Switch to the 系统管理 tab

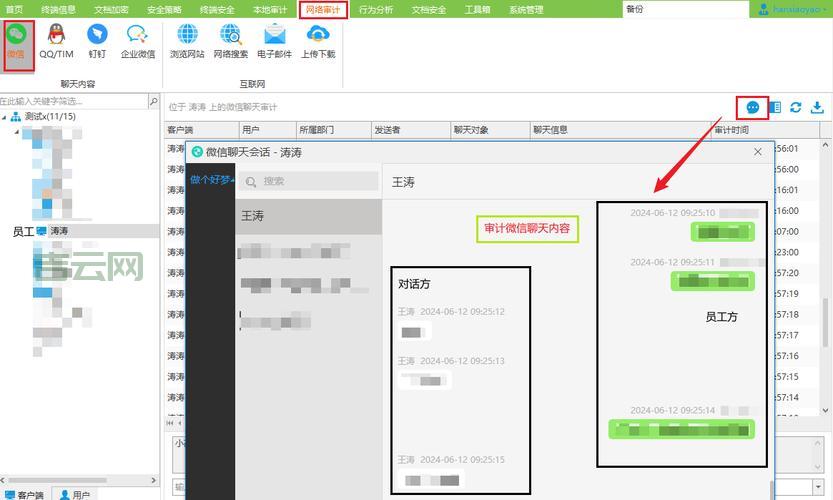pyautogui.click(x=526, y=9)
